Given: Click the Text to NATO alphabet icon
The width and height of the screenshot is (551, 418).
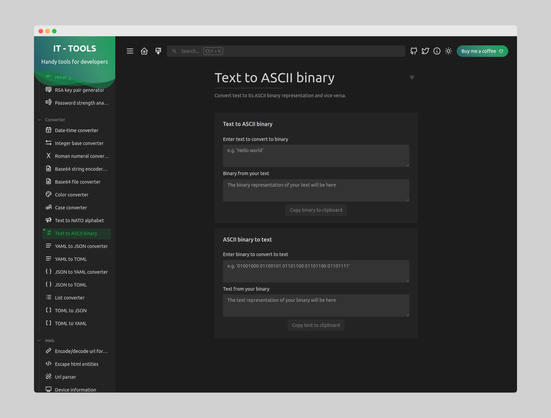Looking at the screenshot, I should (48, 220).
